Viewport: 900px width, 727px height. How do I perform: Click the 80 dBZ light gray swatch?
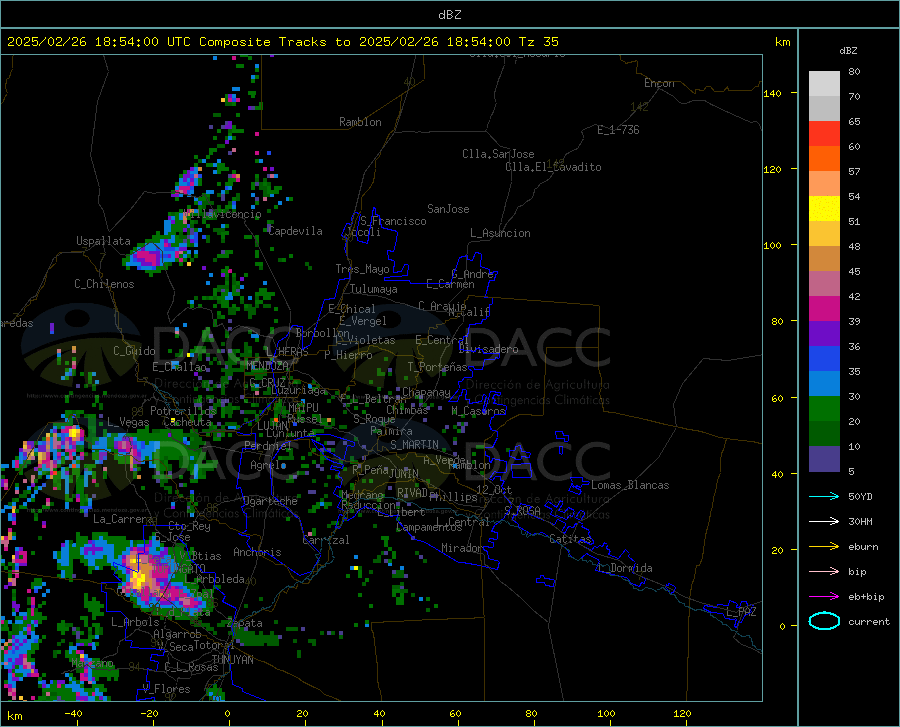click(x=824, y=83)
